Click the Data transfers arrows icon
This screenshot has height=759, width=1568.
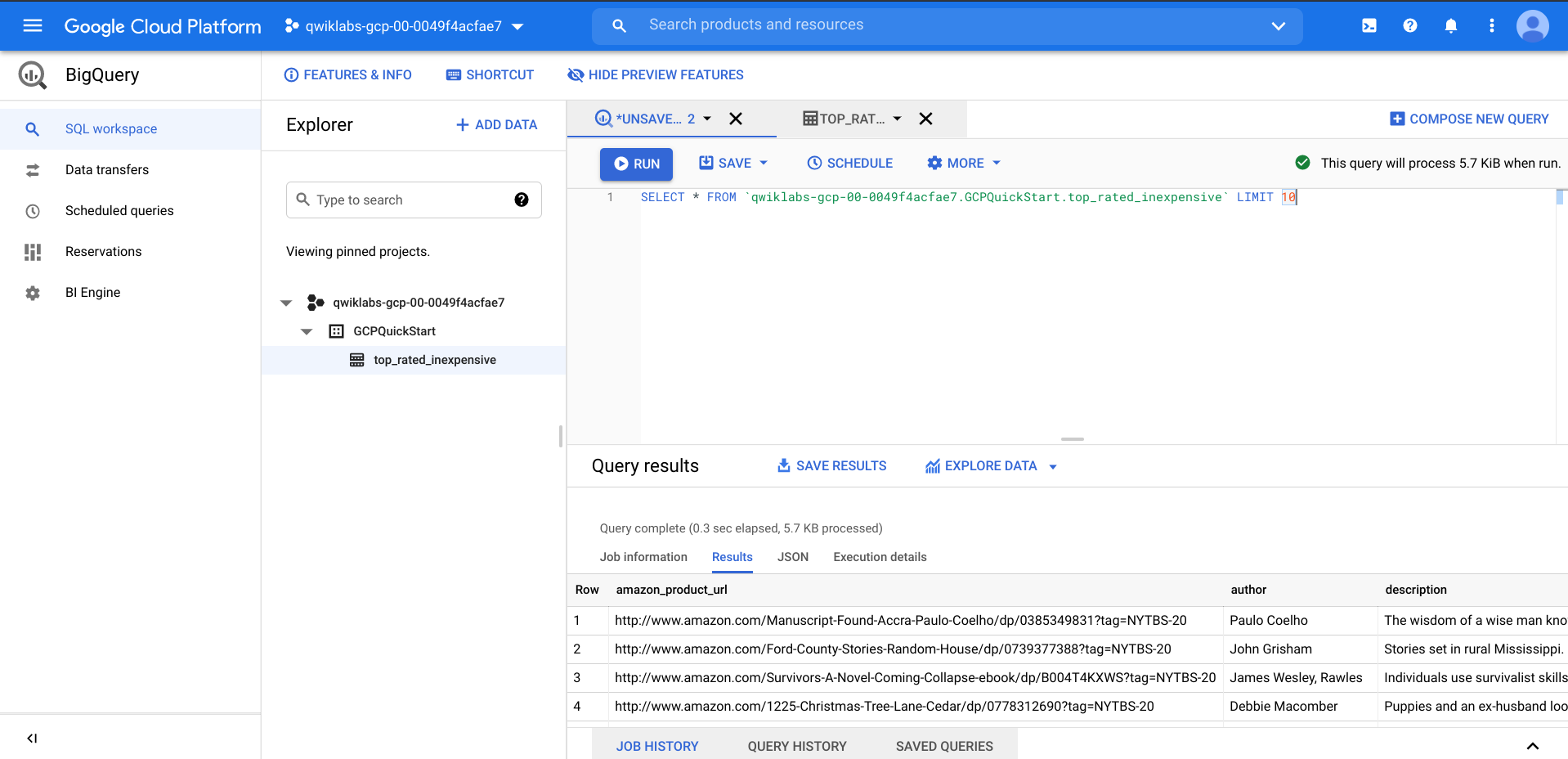tap(33, 170)
